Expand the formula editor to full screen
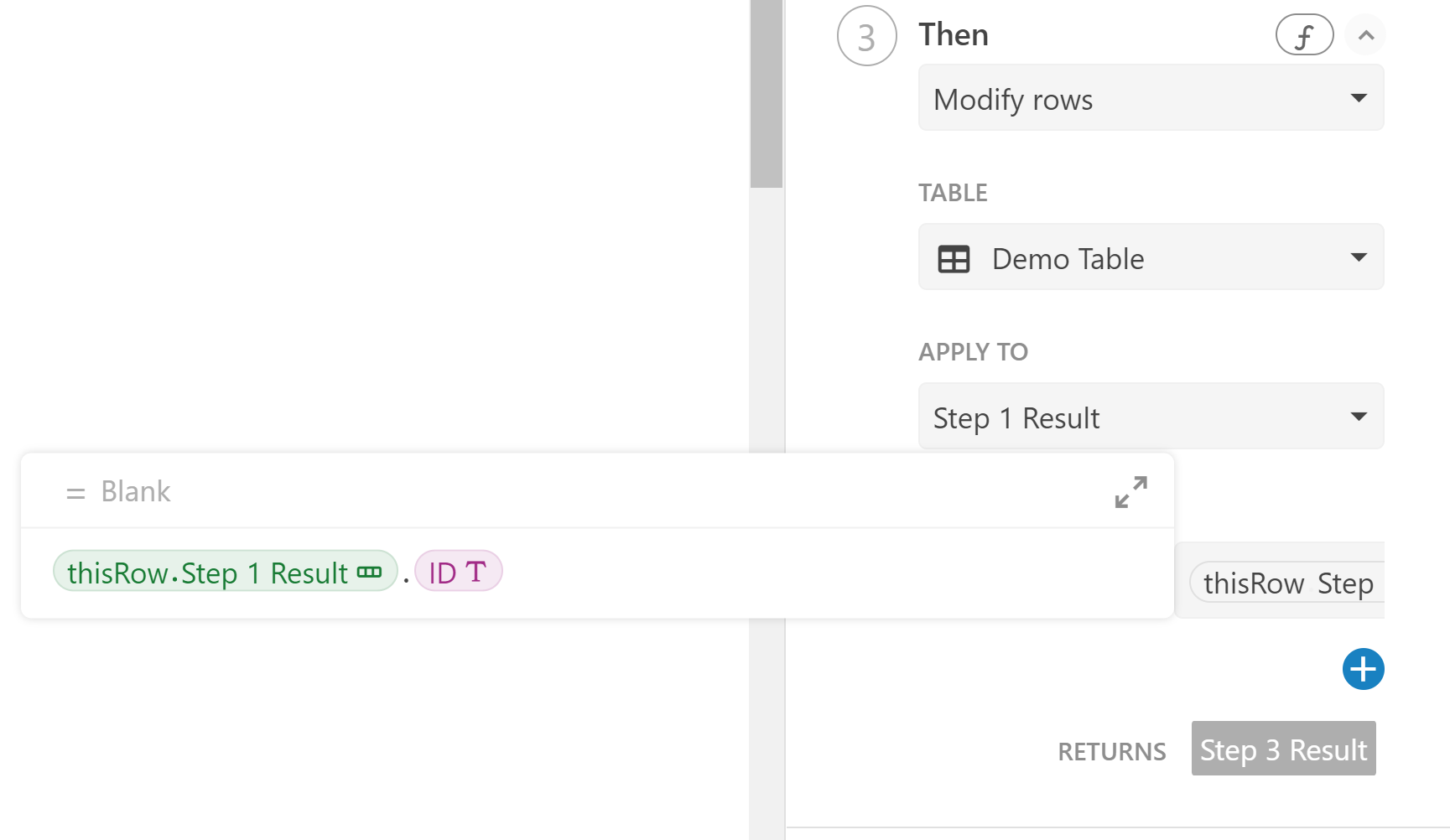1450x840 pixels. 1130,492
